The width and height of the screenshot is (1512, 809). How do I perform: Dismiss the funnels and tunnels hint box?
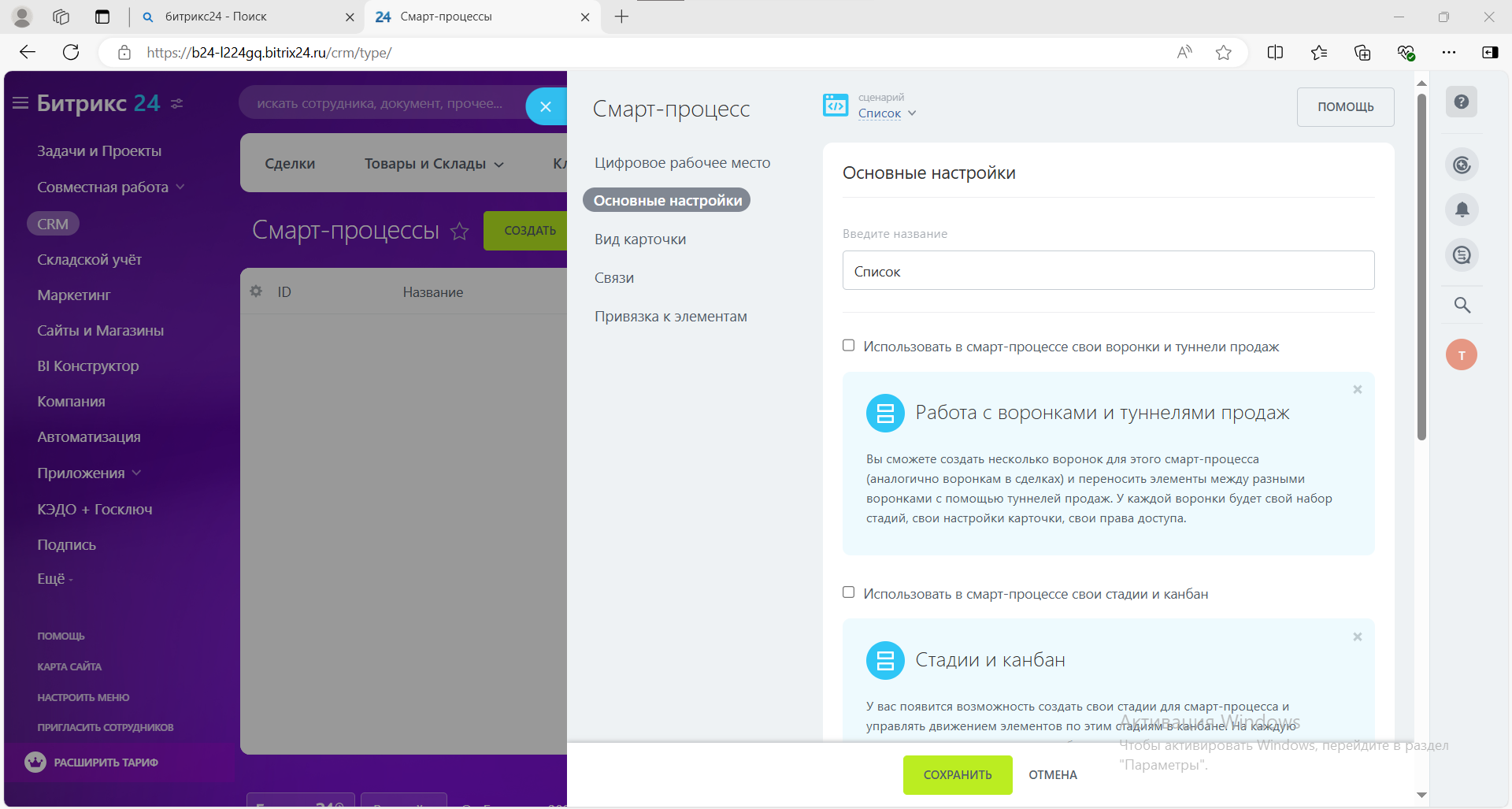[1358, 389]
